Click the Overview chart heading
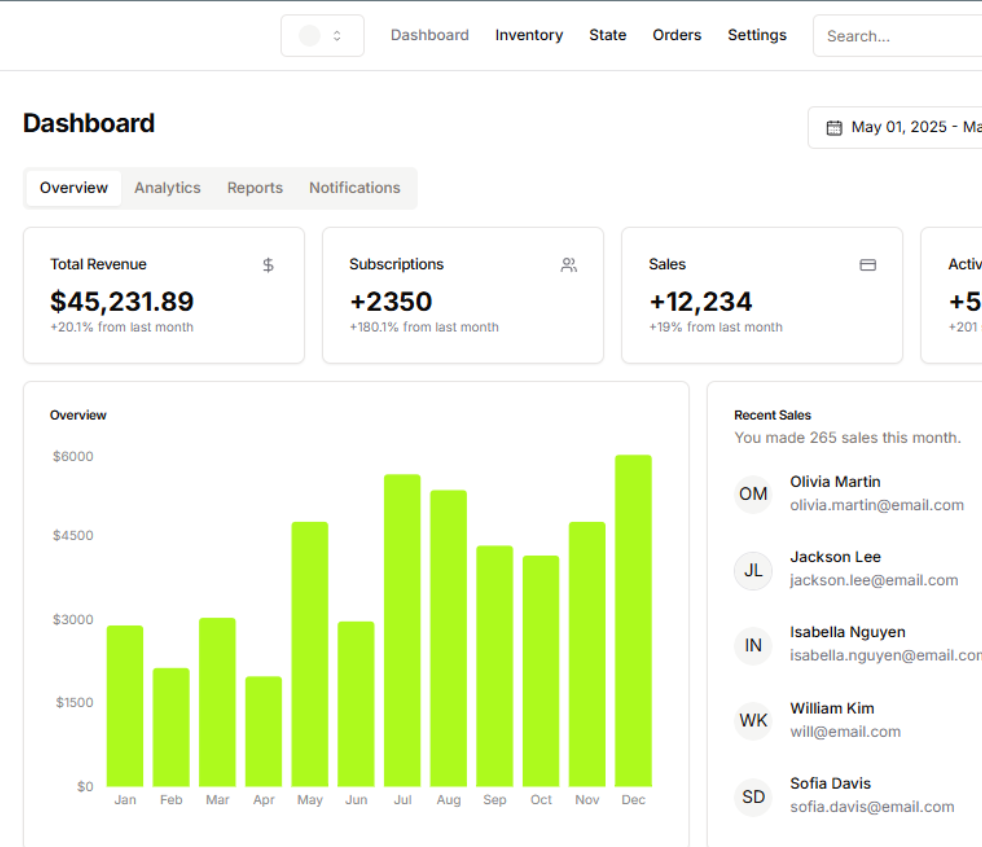This screenshot has width=982, height=847. (x=78, y=415)
